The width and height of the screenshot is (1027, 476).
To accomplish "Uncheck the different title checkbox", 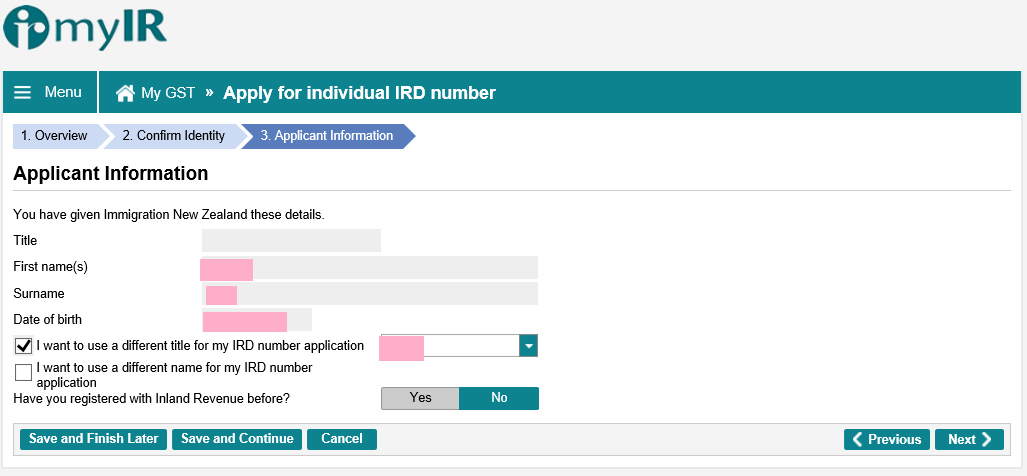I will tap(24, 347).
